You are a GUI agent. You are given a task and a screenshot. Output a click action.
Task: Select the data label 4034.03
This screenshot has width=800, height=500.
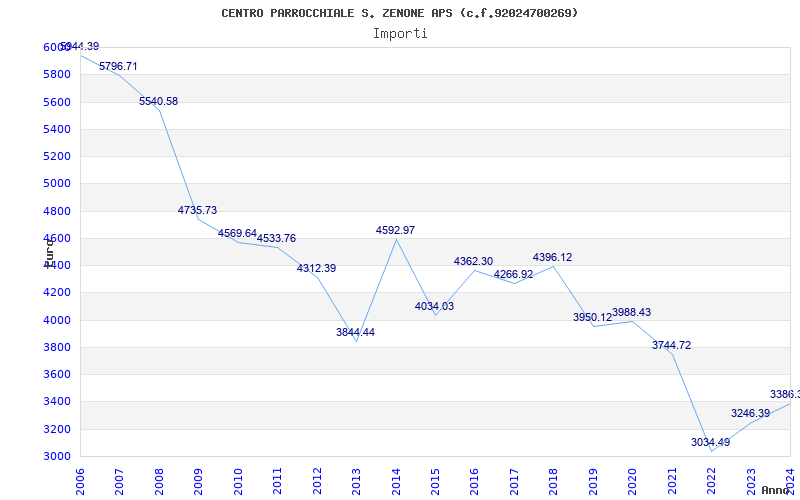[x=434, y=307]
